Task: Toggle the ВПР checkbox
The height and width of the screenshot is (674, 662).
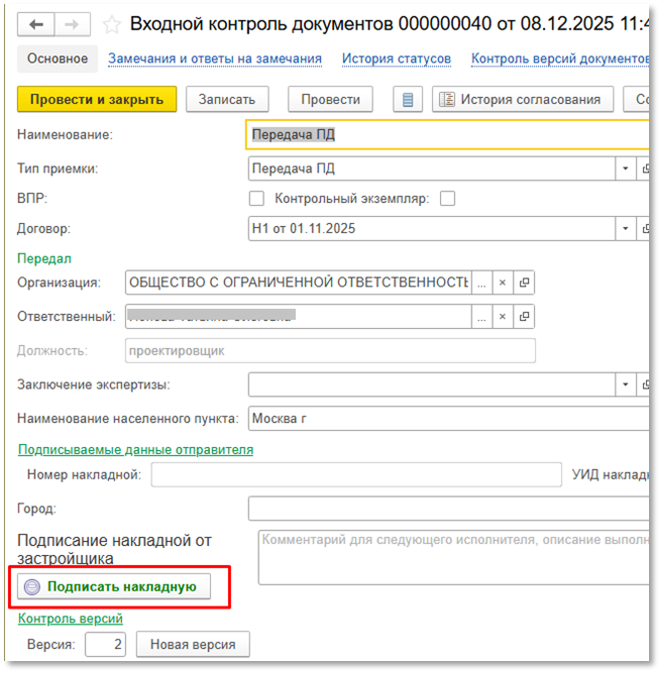Action: (257, 198)
